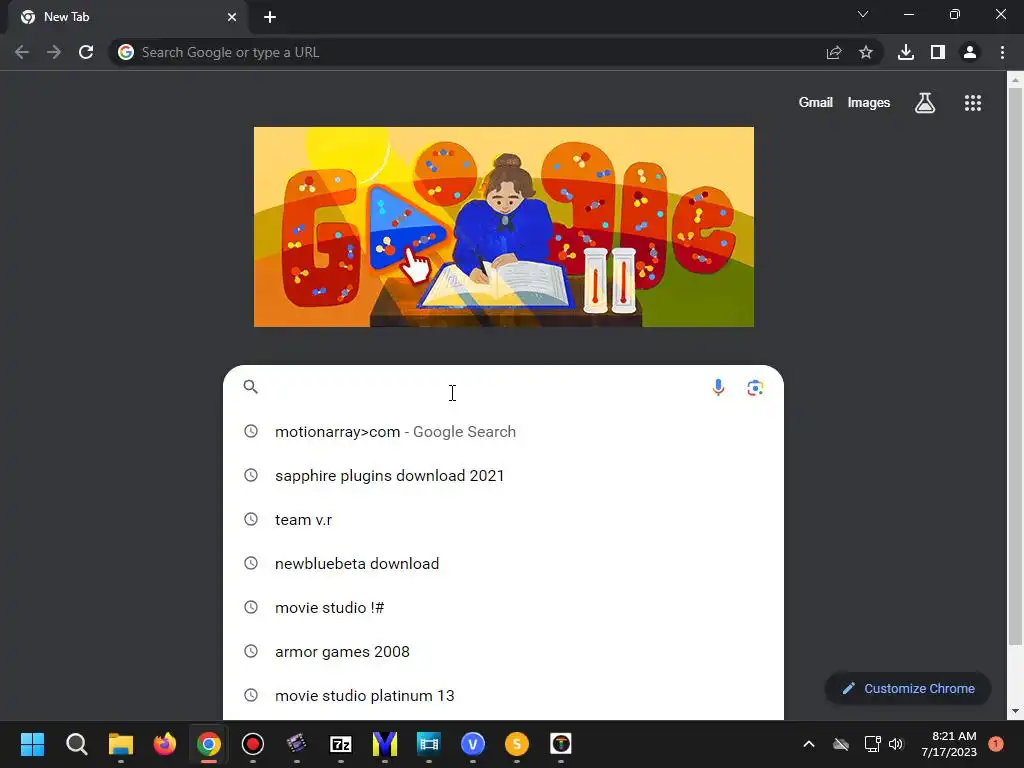
Task: Select suggestion sapphire plugins download 2021
Action: click(x=503, y=475)
